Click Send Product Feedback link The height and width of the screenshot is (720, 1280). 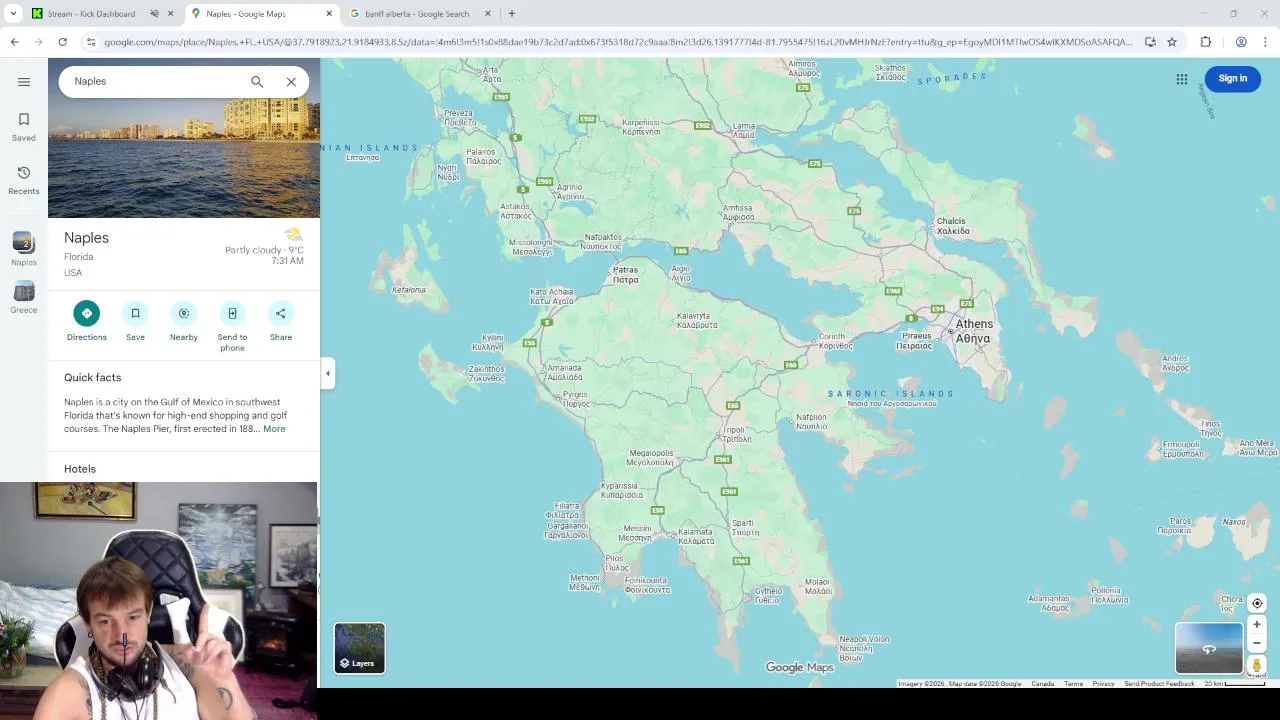tap(1159, 684)
